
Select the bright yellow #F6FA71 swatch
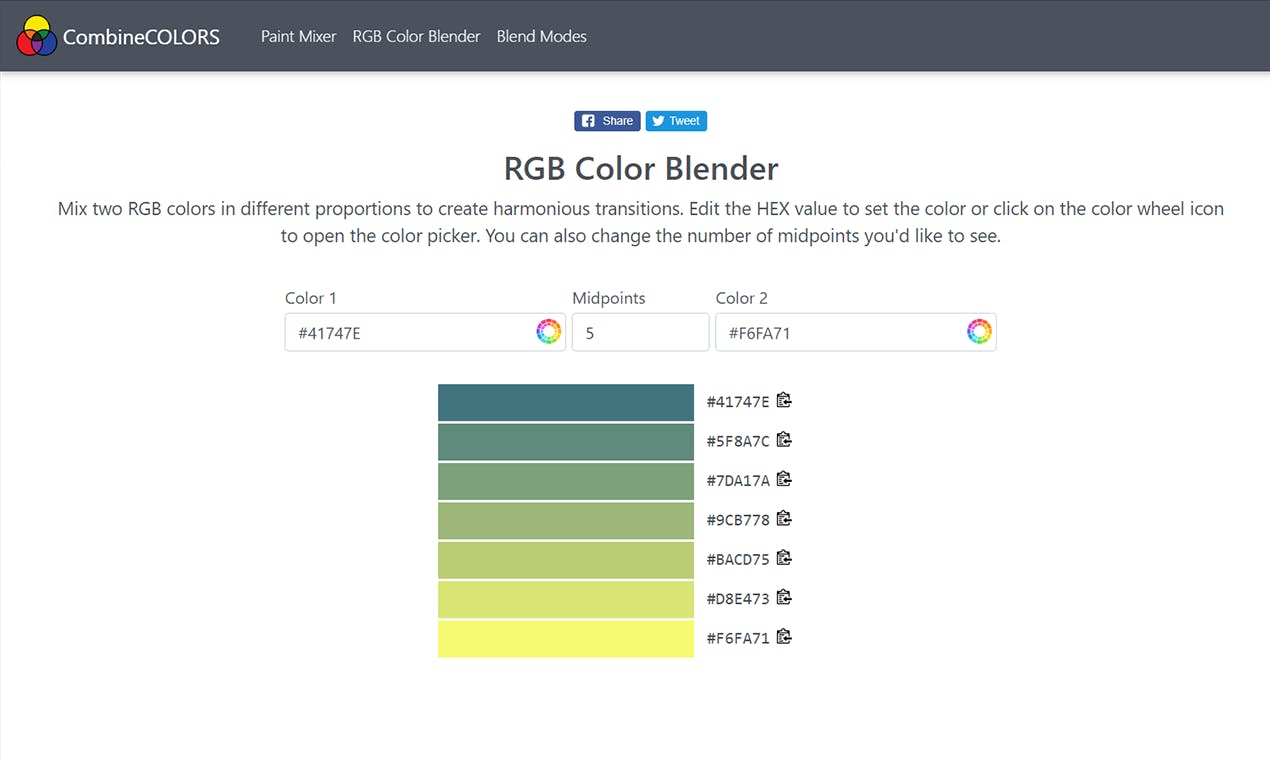566,638
